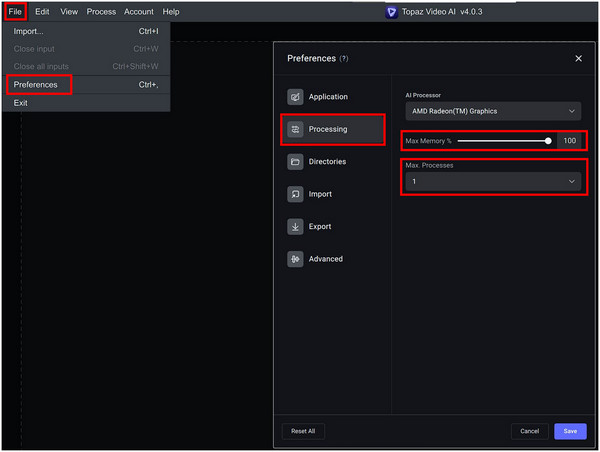600x452 pixels.
Task: Click the Preferences dialog heading
Action: pos(311,59)
